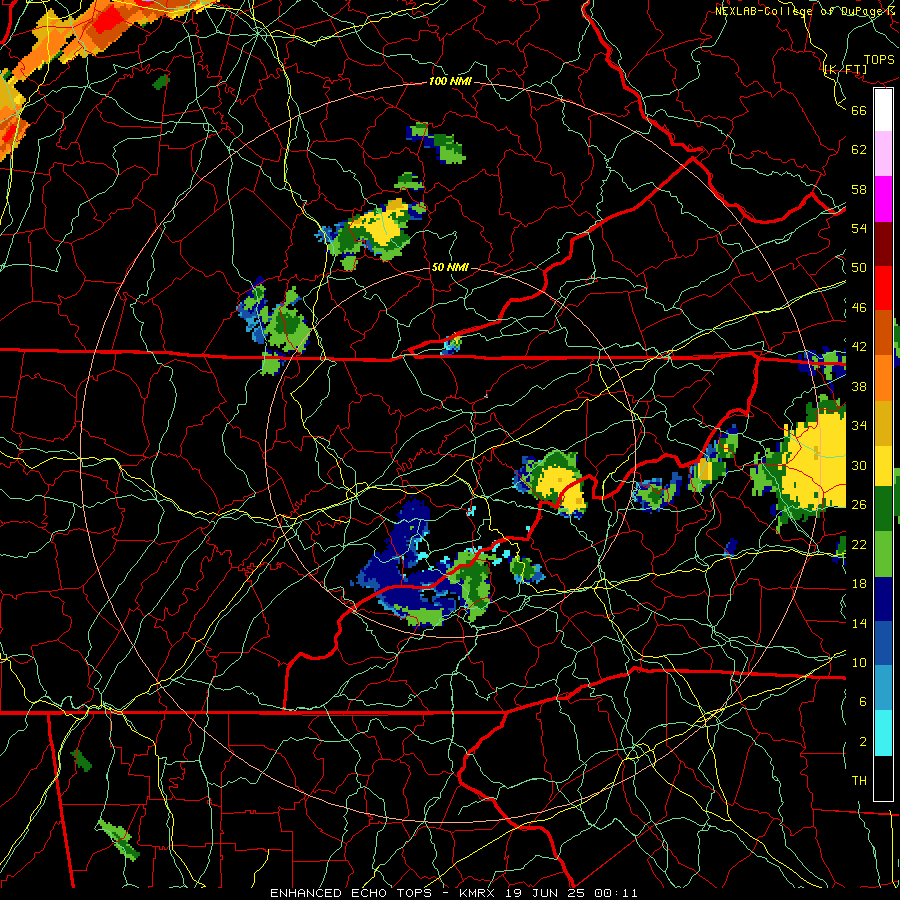
Task: Click the 00:11 timestamp
Action: pos(616,893)
